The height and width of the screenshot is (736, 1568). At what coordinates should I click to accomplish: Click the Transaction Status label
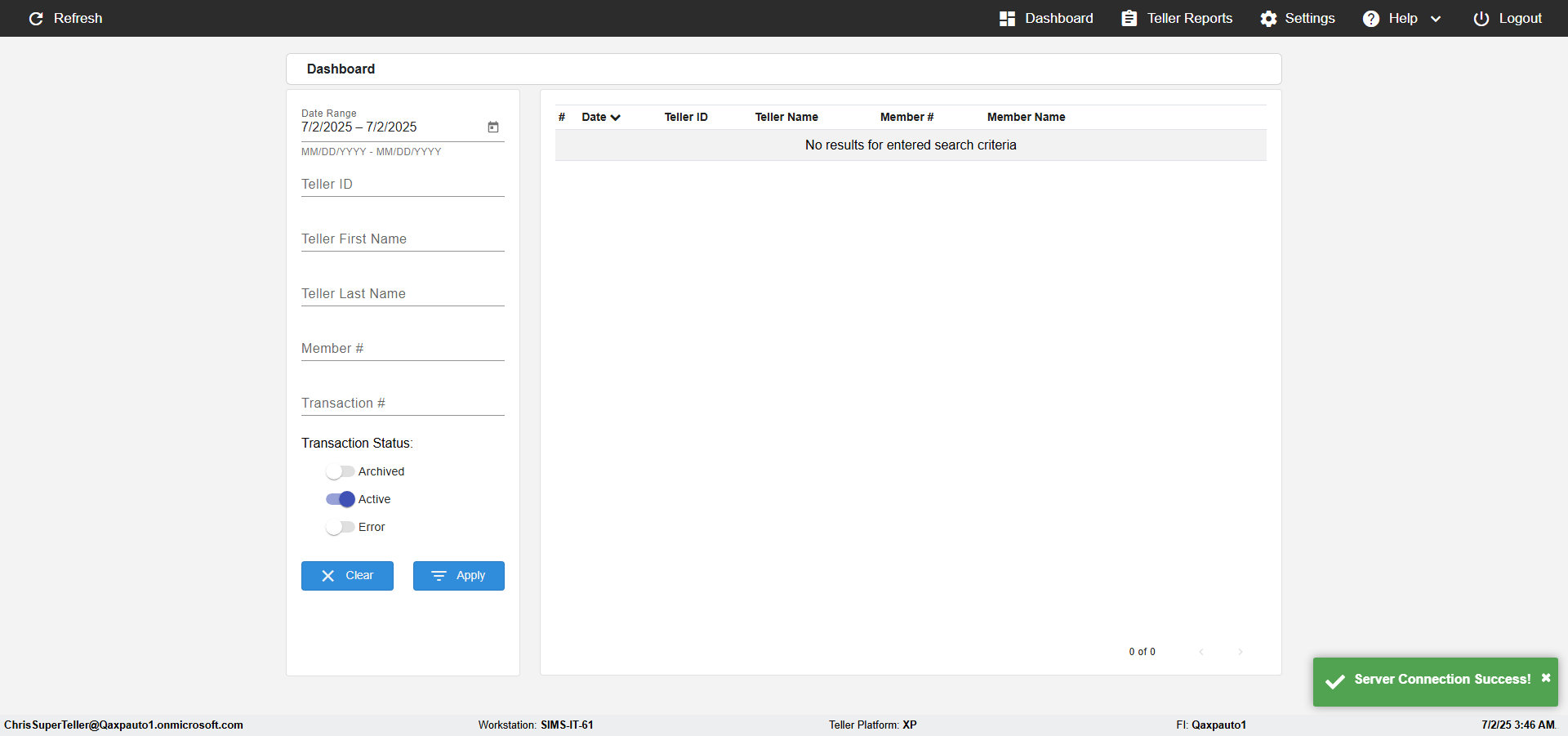tap(357, 443)
